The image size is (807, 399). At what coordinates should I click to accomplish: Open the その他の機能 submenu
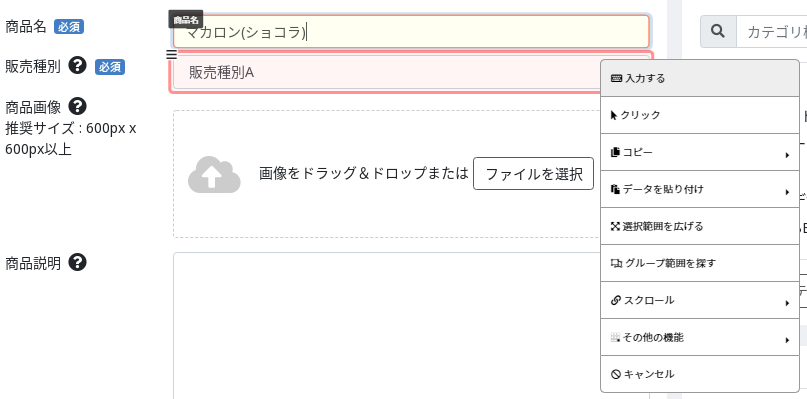(x=699, y=338)
